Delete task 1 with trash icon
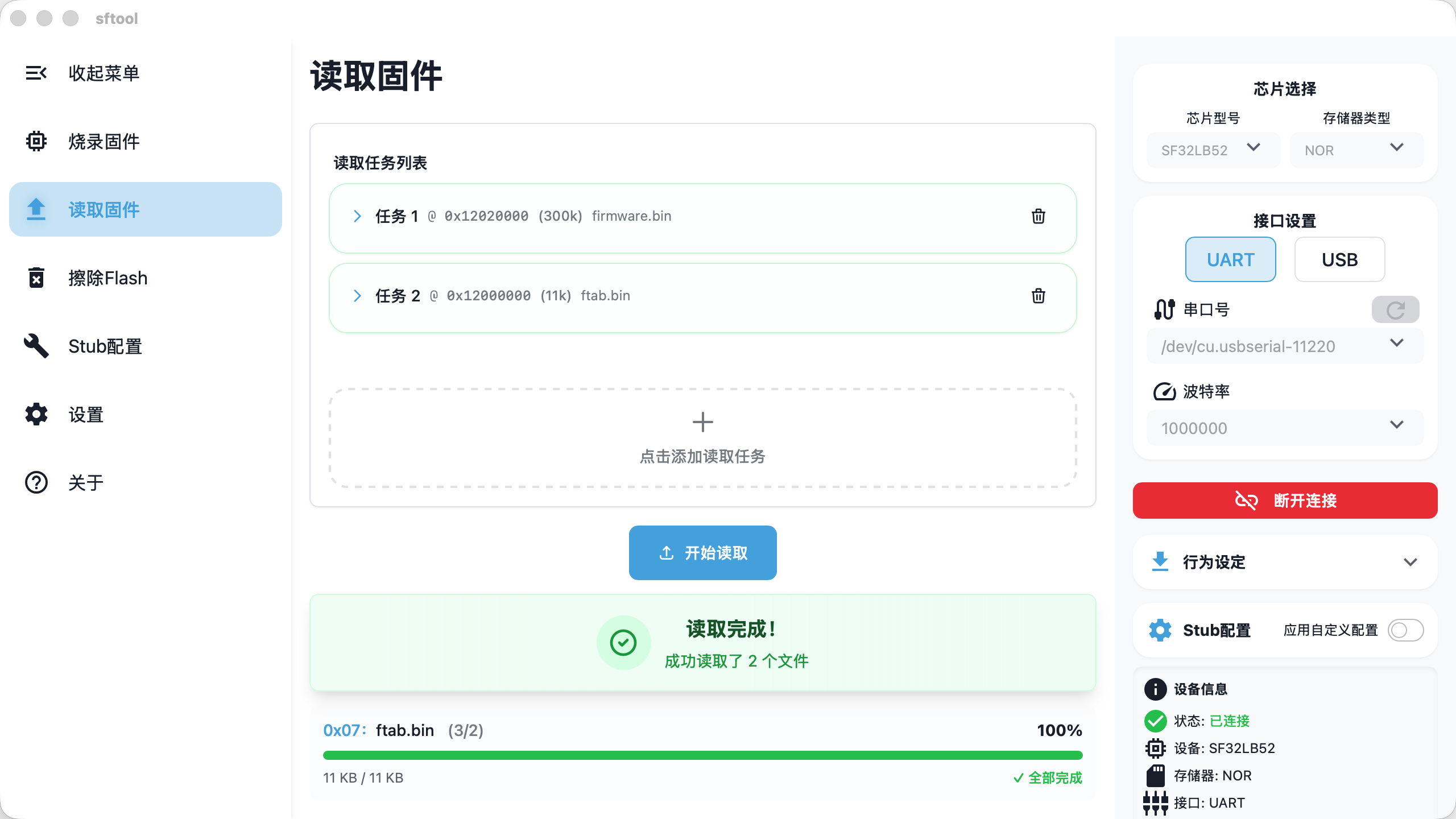This screenshot has height=819, width=1456. (x=1038, y=216)
